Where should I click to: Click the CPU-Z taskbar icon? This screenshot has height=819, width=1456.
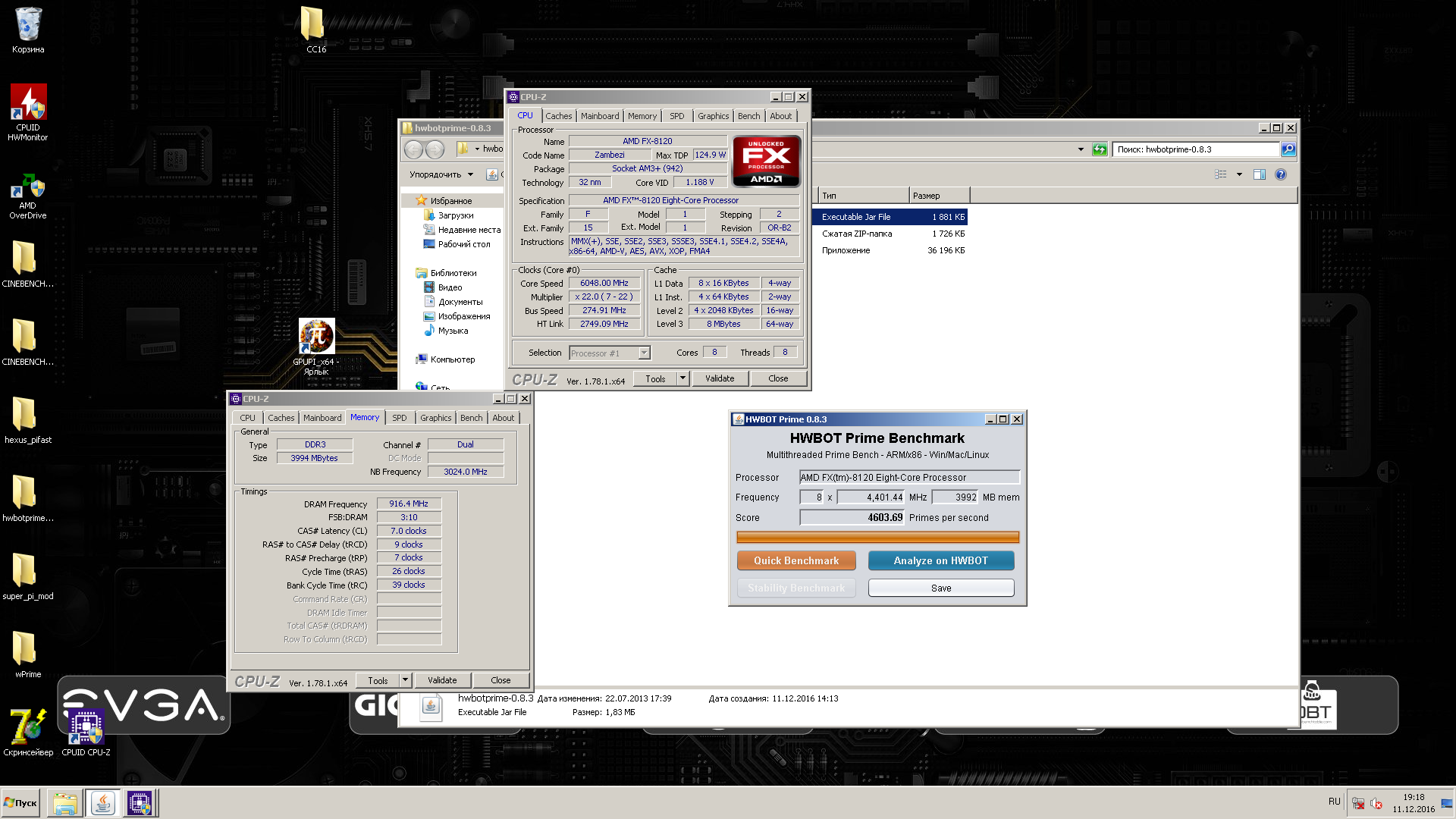point(140,803)
